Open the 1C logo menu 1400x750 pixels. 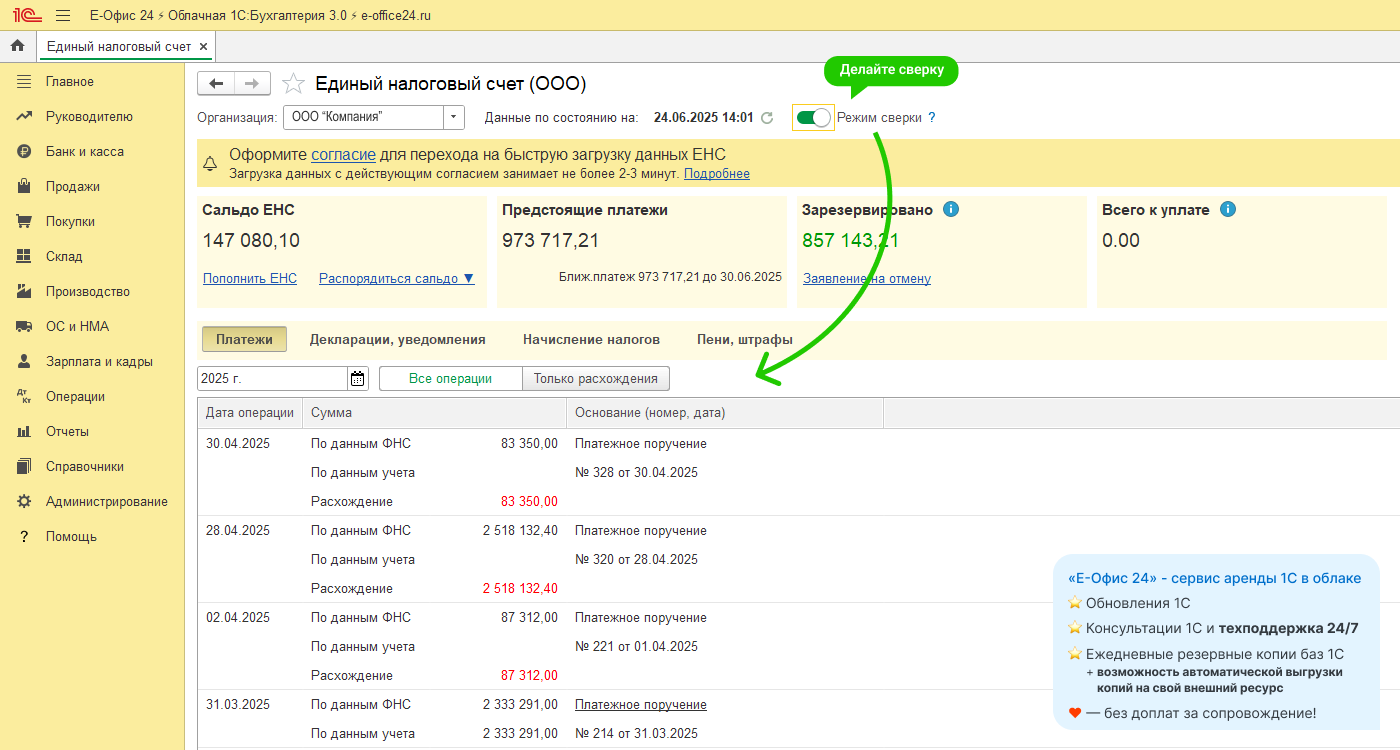tap(26, 16)
